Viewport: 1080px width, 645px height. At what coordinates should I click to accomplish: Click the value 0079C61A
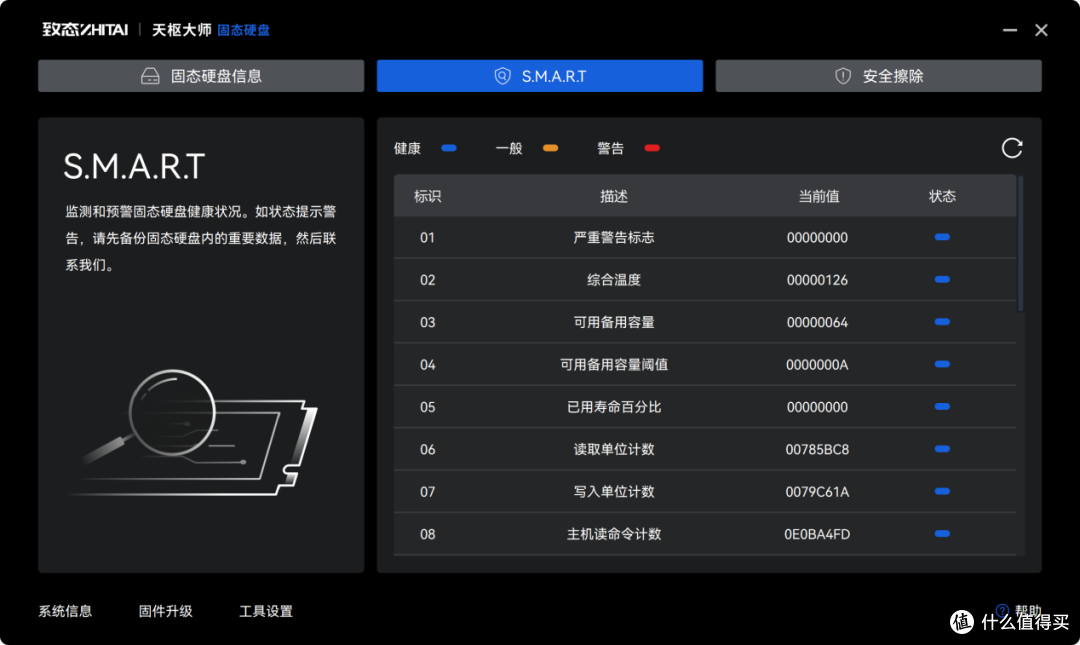coord(818,492)
